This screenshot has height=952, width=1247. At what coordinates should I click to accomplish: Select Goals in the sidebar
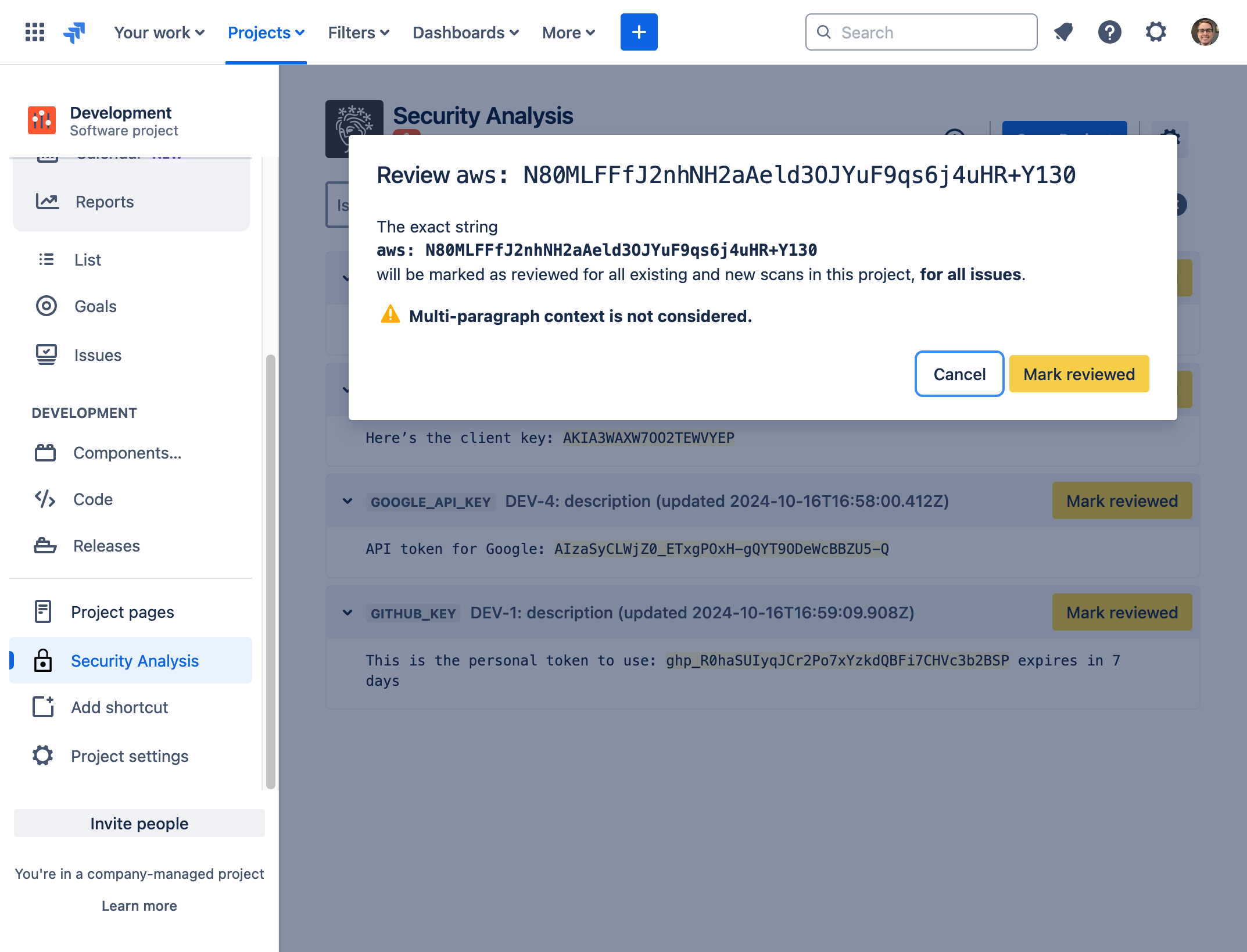pyautogui.click(x=131, y=306)
